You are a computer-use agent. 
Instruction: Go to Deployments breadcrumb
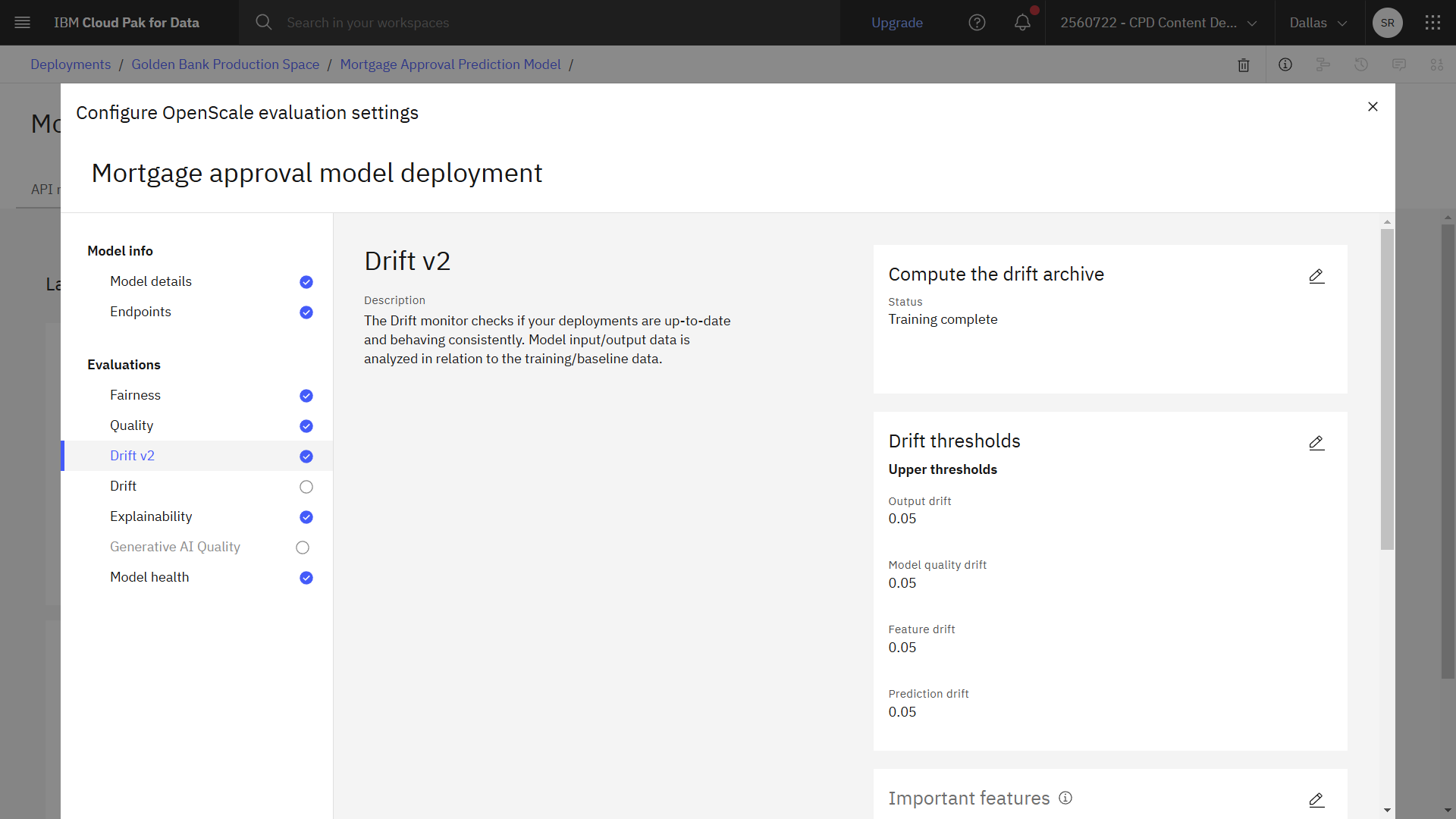[71, 64]
